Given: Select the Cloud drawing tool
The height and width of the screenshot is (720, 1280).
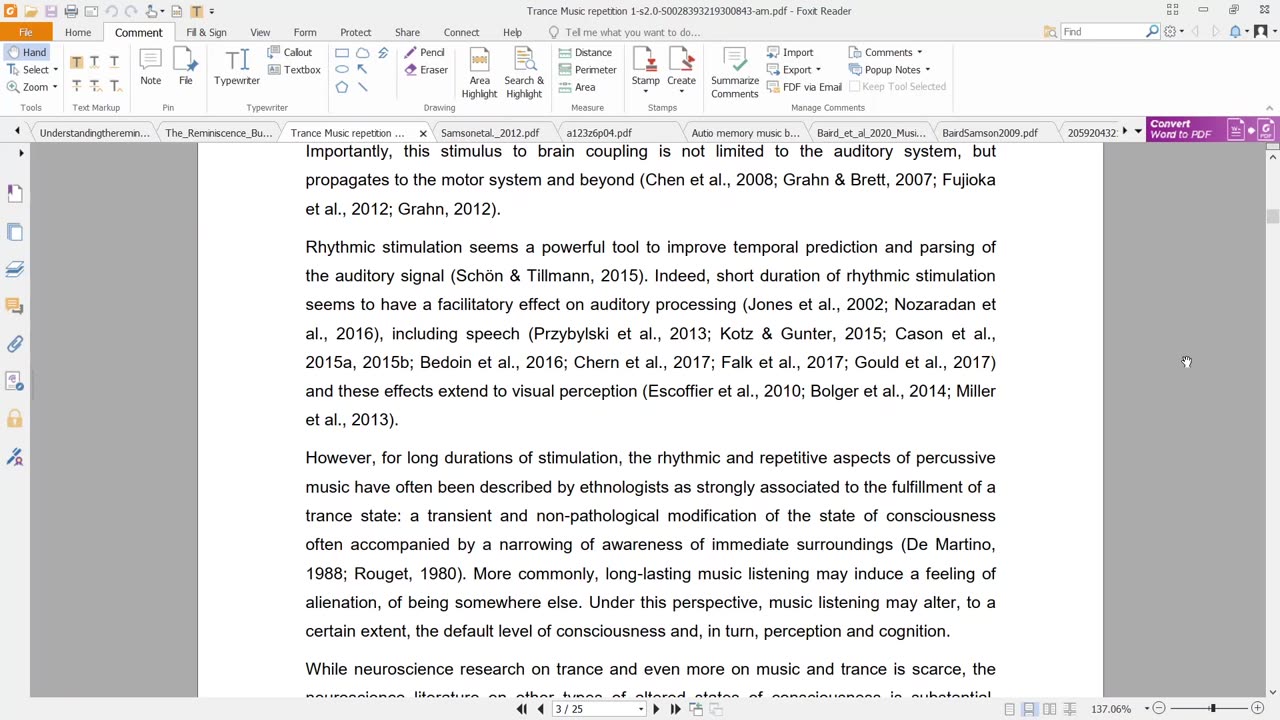Looking at the screenshot, I should pos(362,53).
